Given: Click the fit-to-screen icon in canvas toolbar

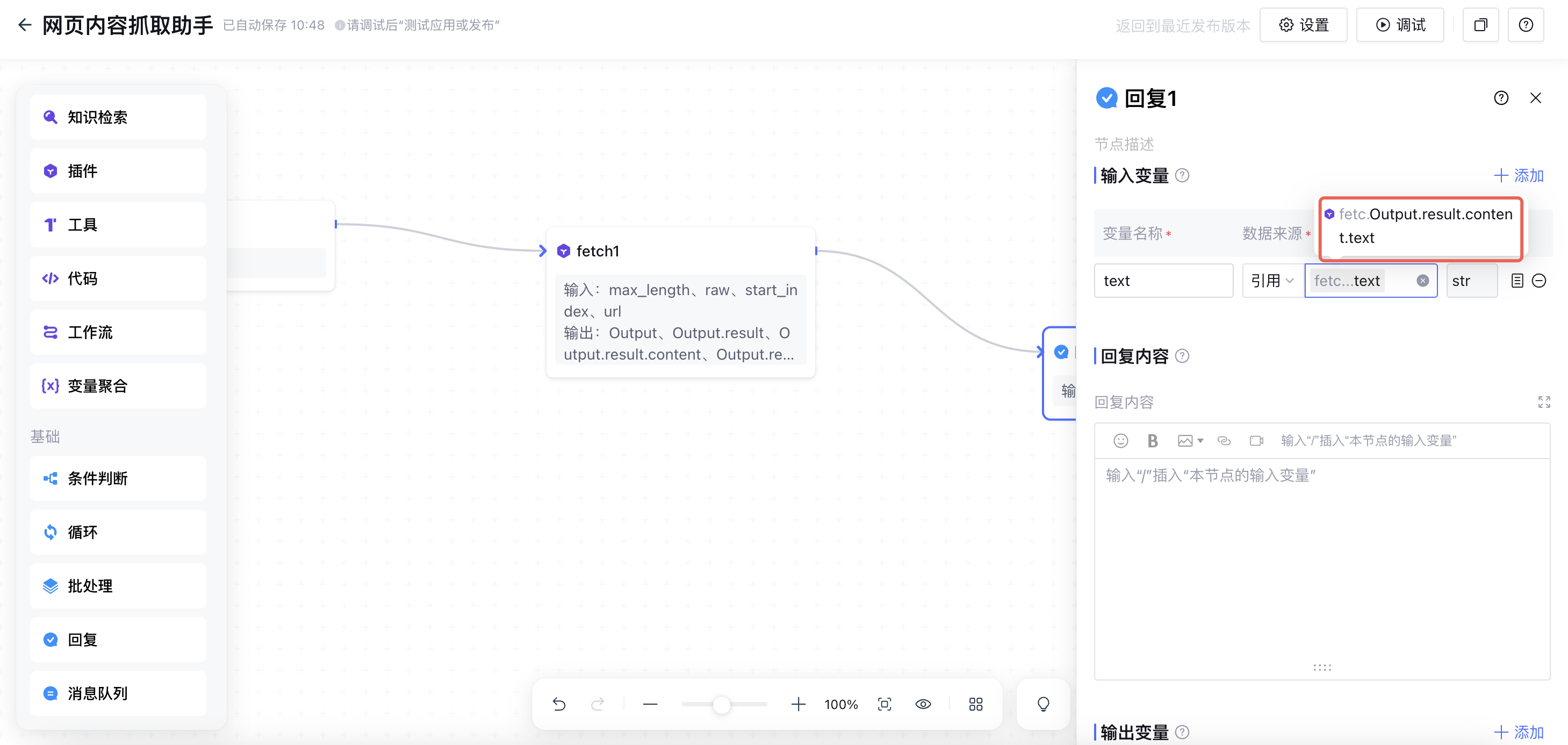Looking at the screenshot, I should [x=884, y=704].
